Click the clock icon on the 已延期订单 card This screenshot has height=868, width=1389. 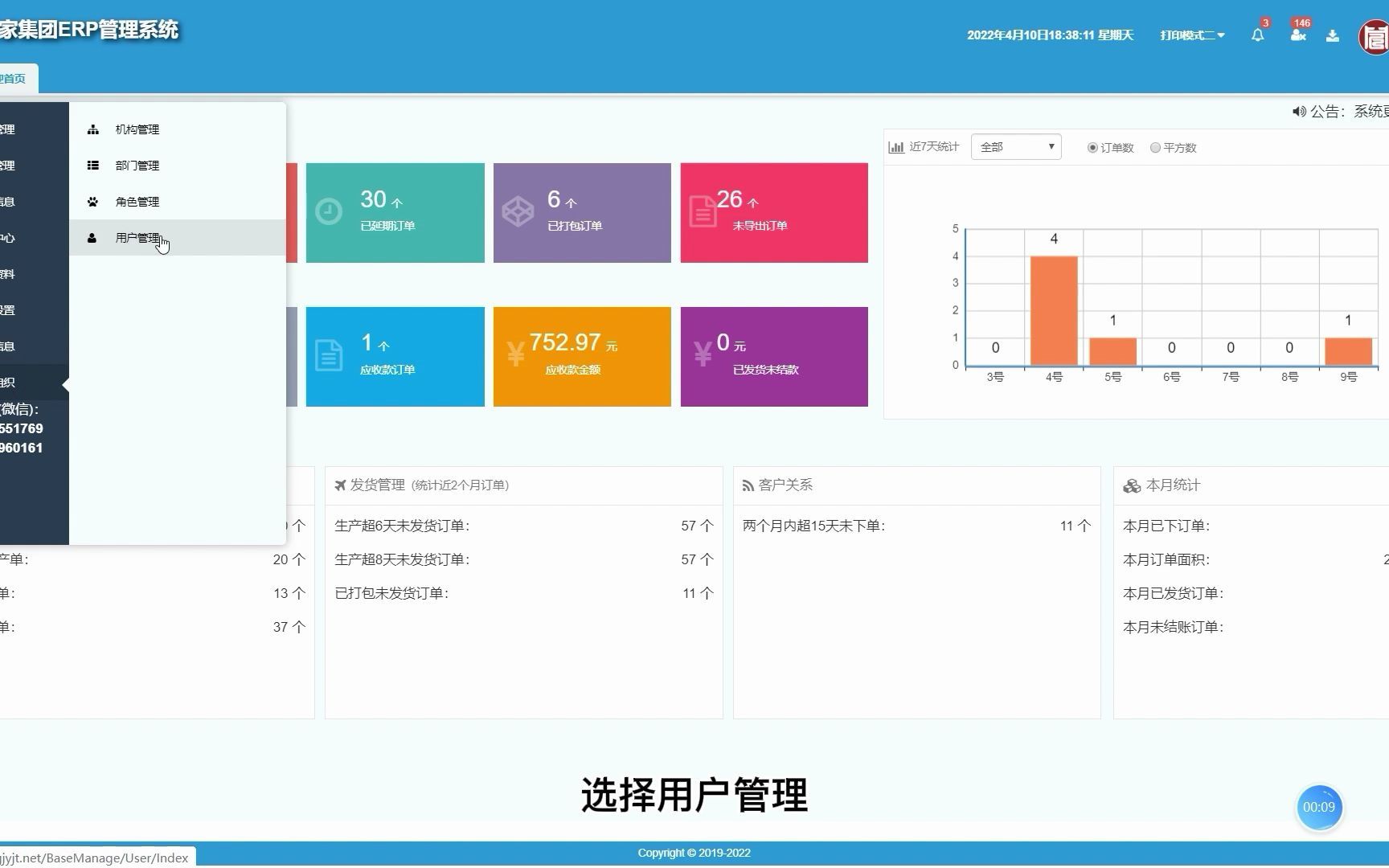click(x=328, y=211)
